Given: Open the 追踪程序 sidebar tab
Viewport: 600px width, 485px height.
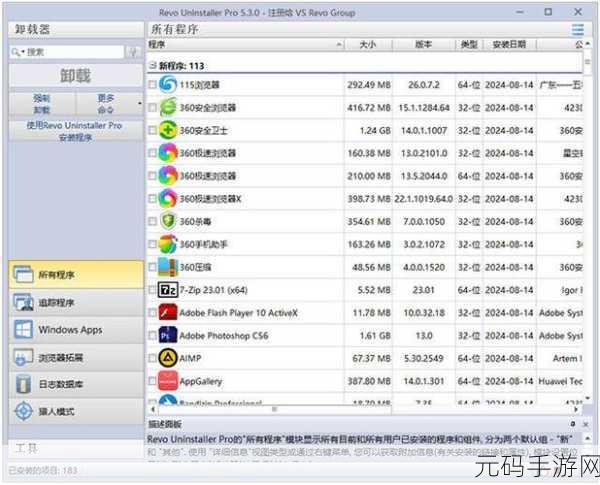Looking at the screenshot, I should click(x=76, y=302).
